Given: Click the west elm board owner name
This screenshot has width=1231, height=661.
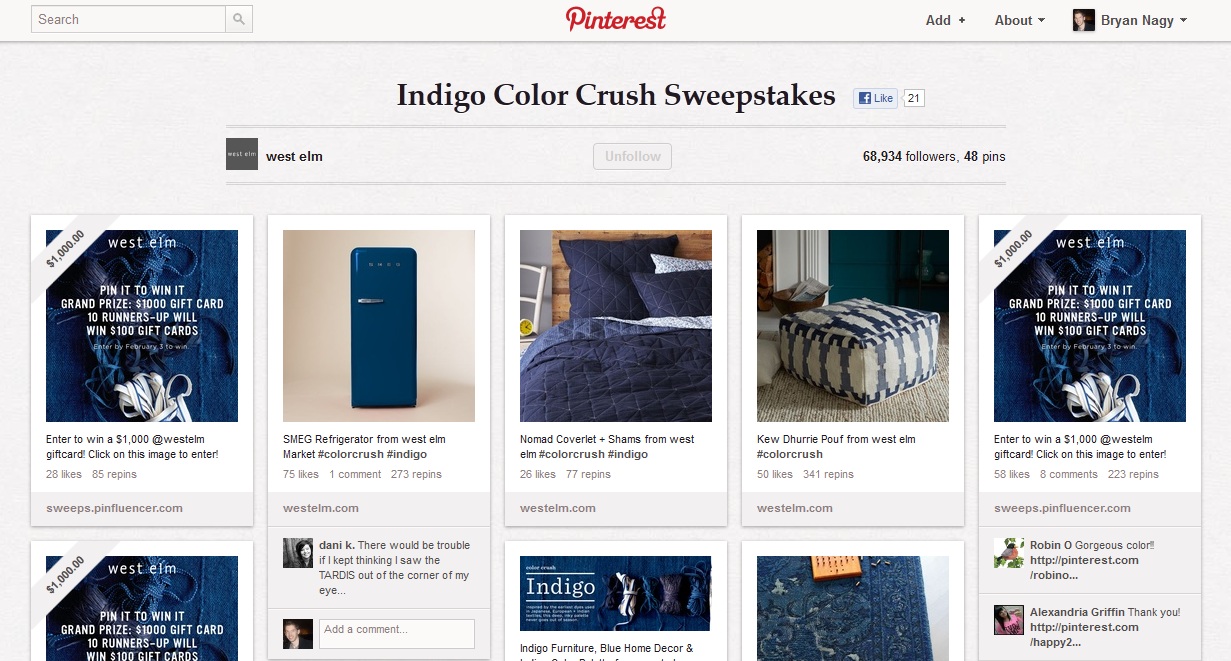Looking at the screenshot, I should coord(294,156).
